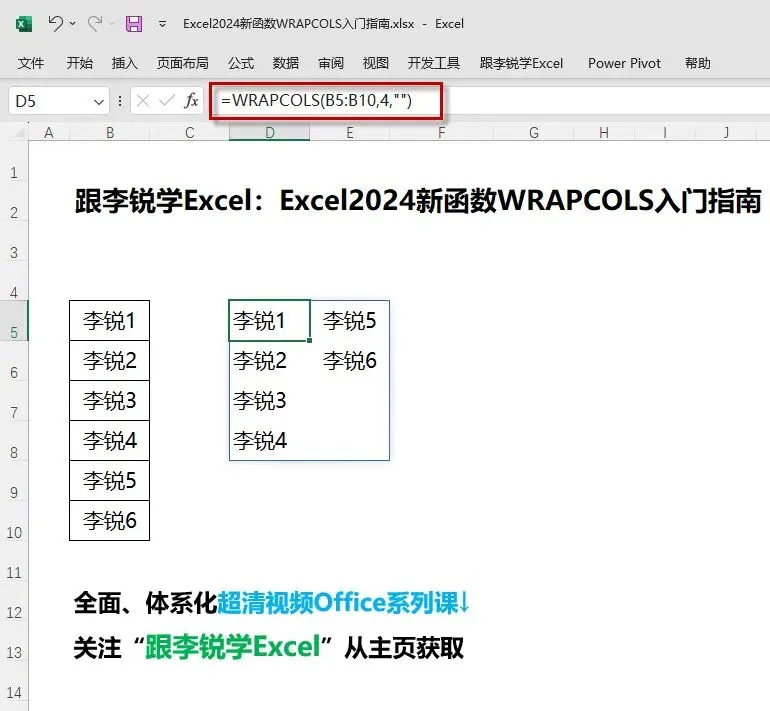Open the 视图 ribbon tab

376,63
